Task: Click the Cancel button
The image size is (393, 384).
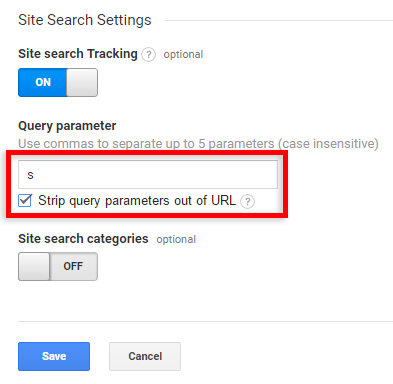Action: pos(145,356)
